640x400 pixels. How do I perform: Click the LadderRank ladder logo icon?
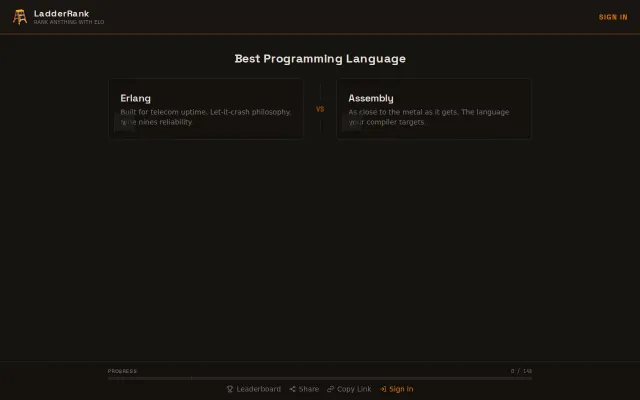click(x=20, y=17)
